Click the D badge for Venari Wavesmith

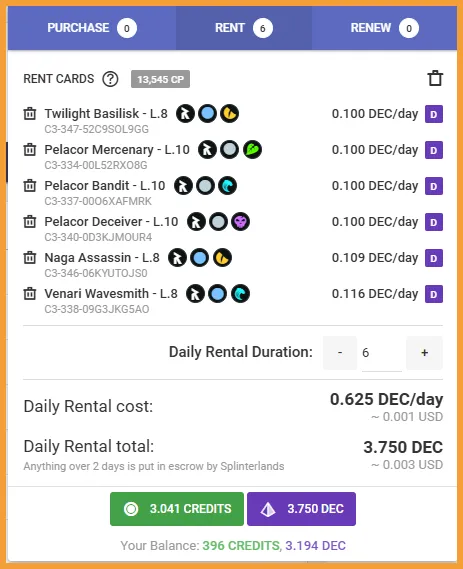pyautogui.click(x=434, y=294)
